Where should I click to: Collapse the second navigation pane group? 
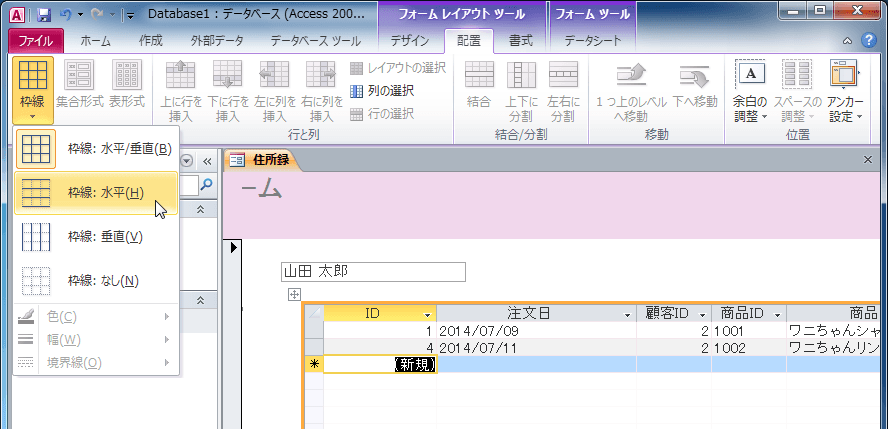199,300
